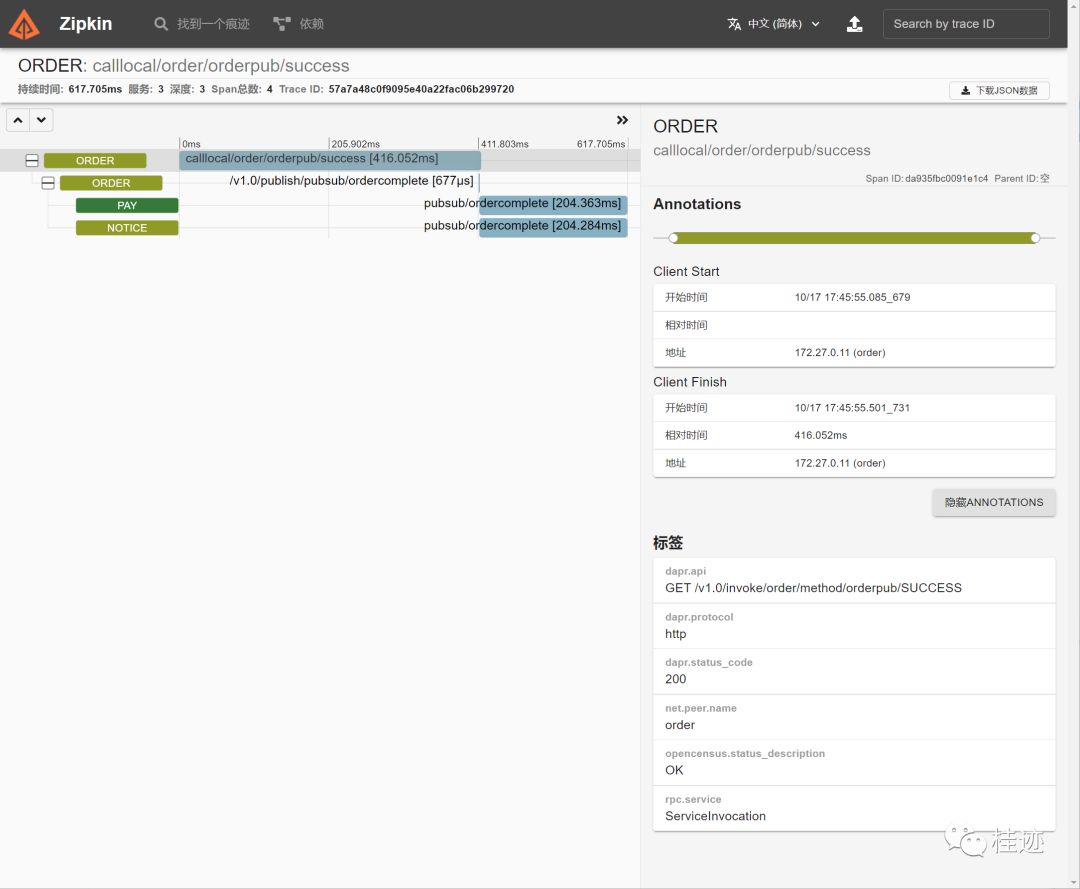Click the Trace ID value 57a7a48c0f9095e40a22fac06b299720
The width and height of the screenshot is (1080, 889).
(x=422, y=89)
